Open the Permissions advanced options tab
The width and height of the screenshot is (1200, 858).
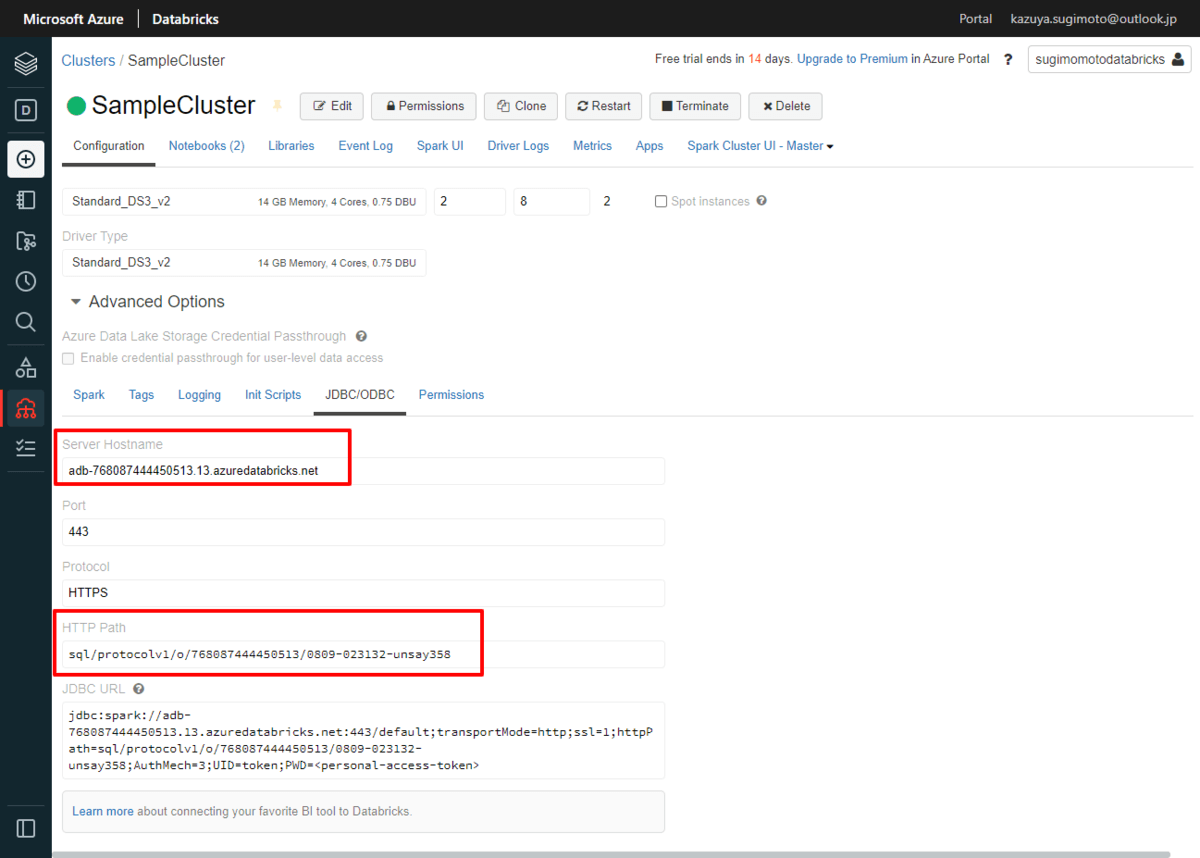click(451, 395)
